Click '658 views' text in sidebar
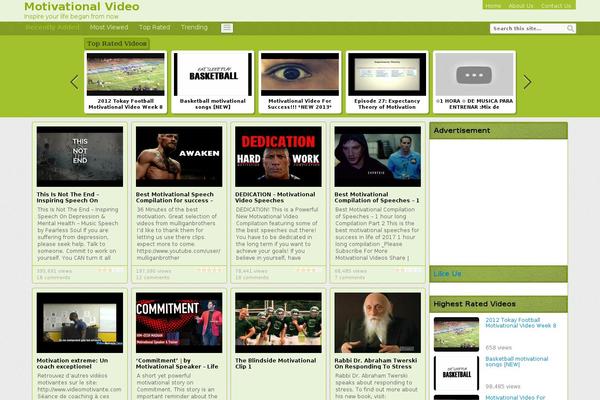This screenshot has width=600, height=400. (499, 348)
